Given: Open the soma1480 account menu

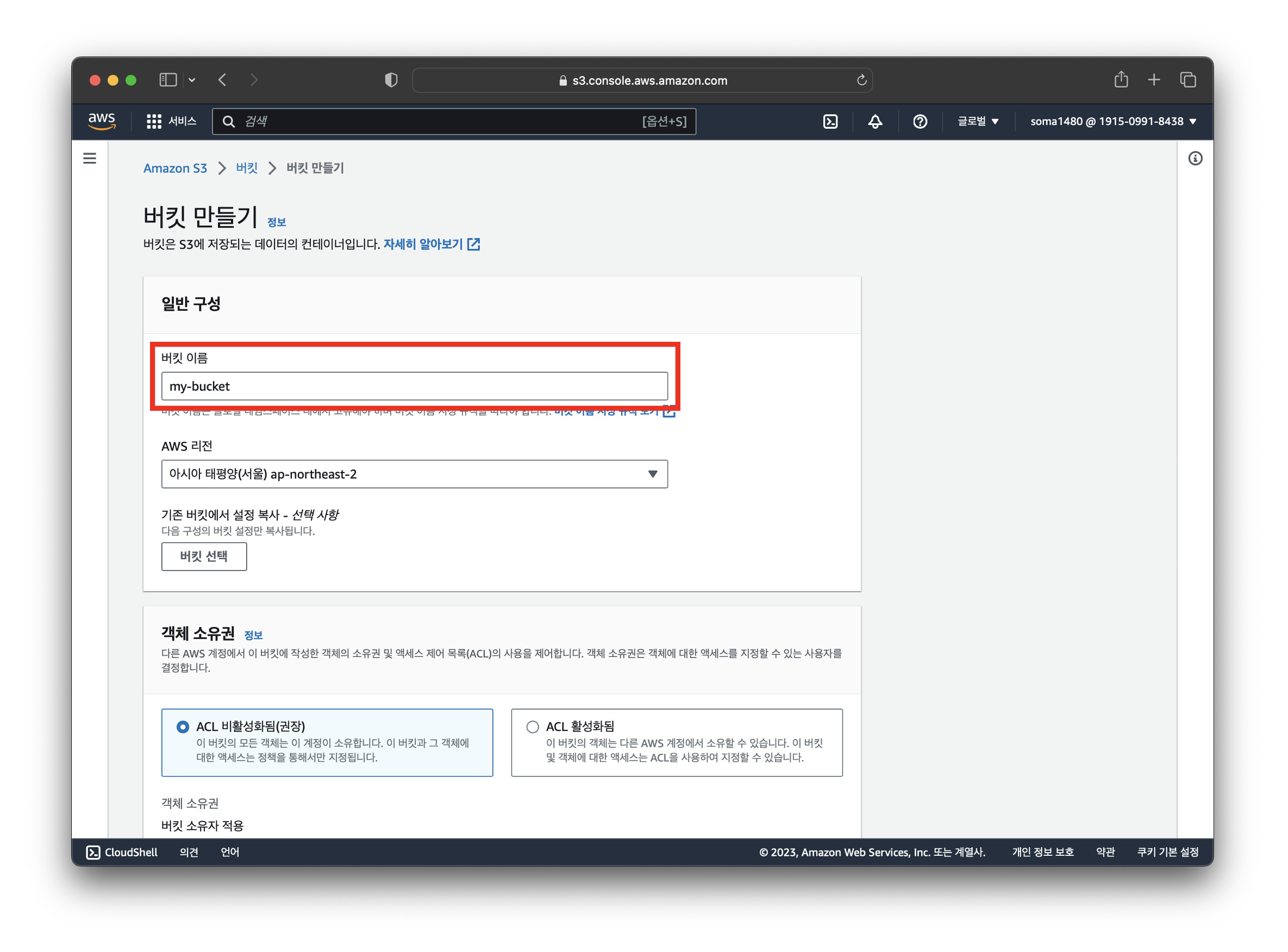Looking at the screenshot, I should coord(1113,122).
